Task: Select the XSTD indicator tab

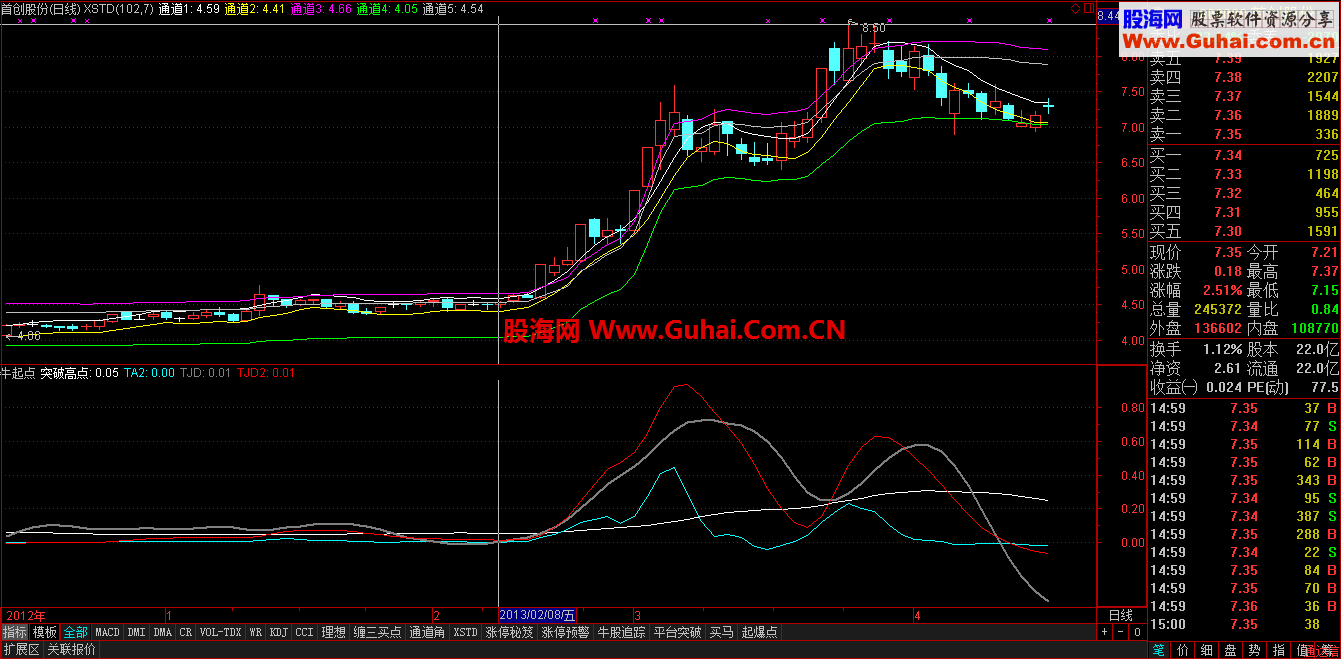Action: (x=466, y=632)
